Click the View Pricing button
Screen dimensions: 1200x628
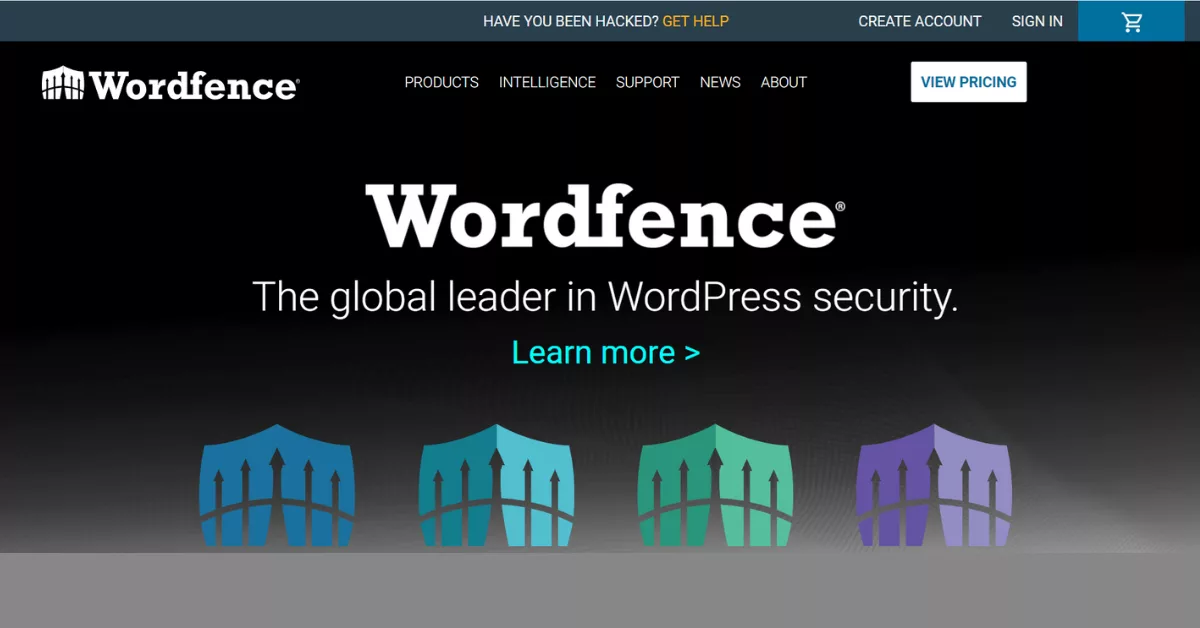[x=968, y=82]
